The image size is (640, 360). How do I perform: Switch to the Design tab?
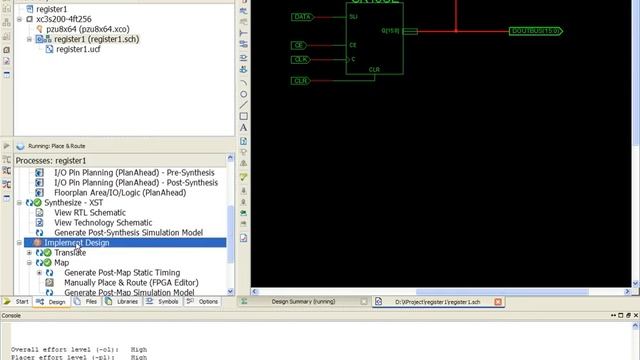coord(51,302)
